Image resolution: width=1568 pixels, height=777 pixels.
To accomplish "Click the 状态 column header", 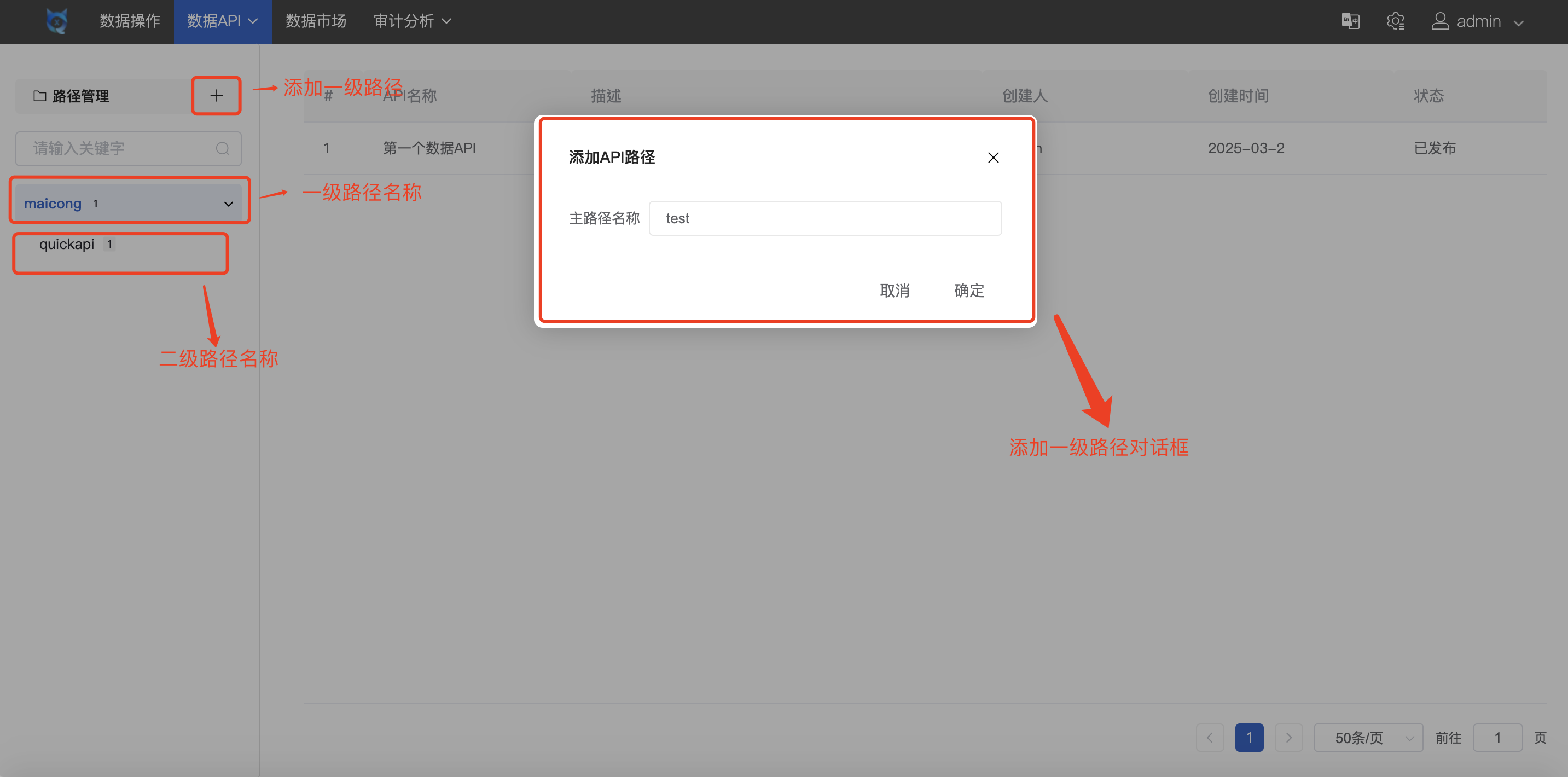I will 1428,96.
